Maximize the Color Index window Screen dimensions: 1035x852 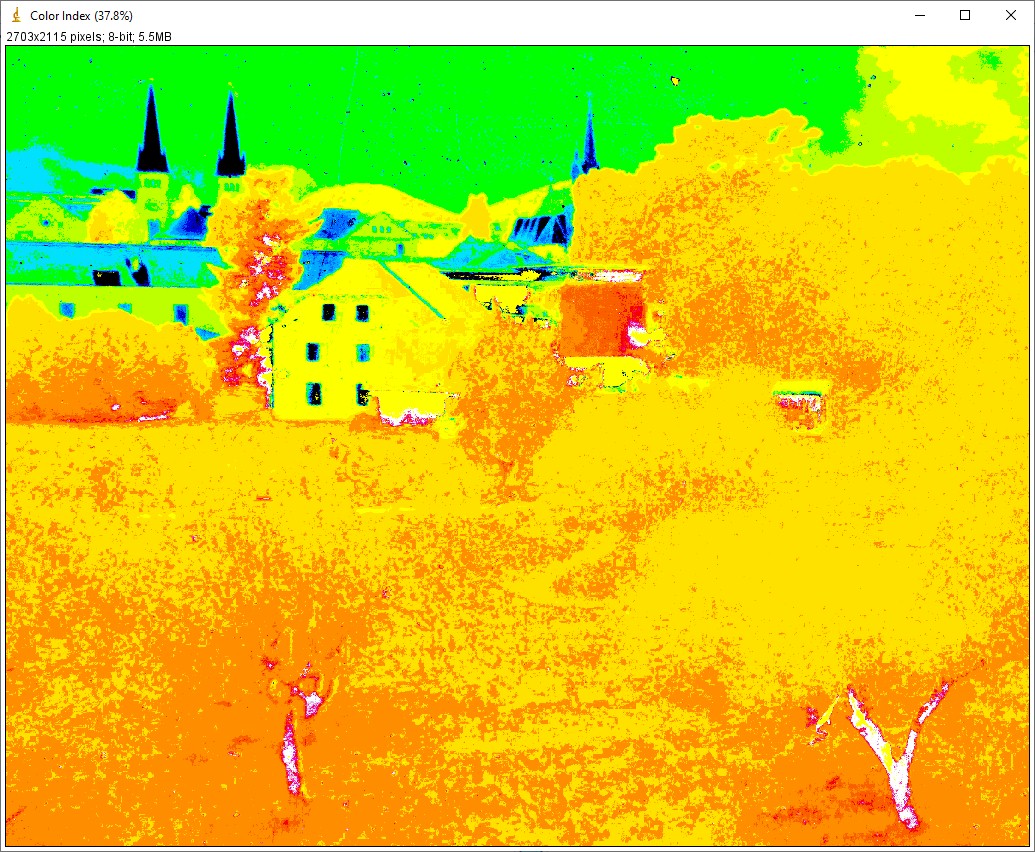[965, 15]
